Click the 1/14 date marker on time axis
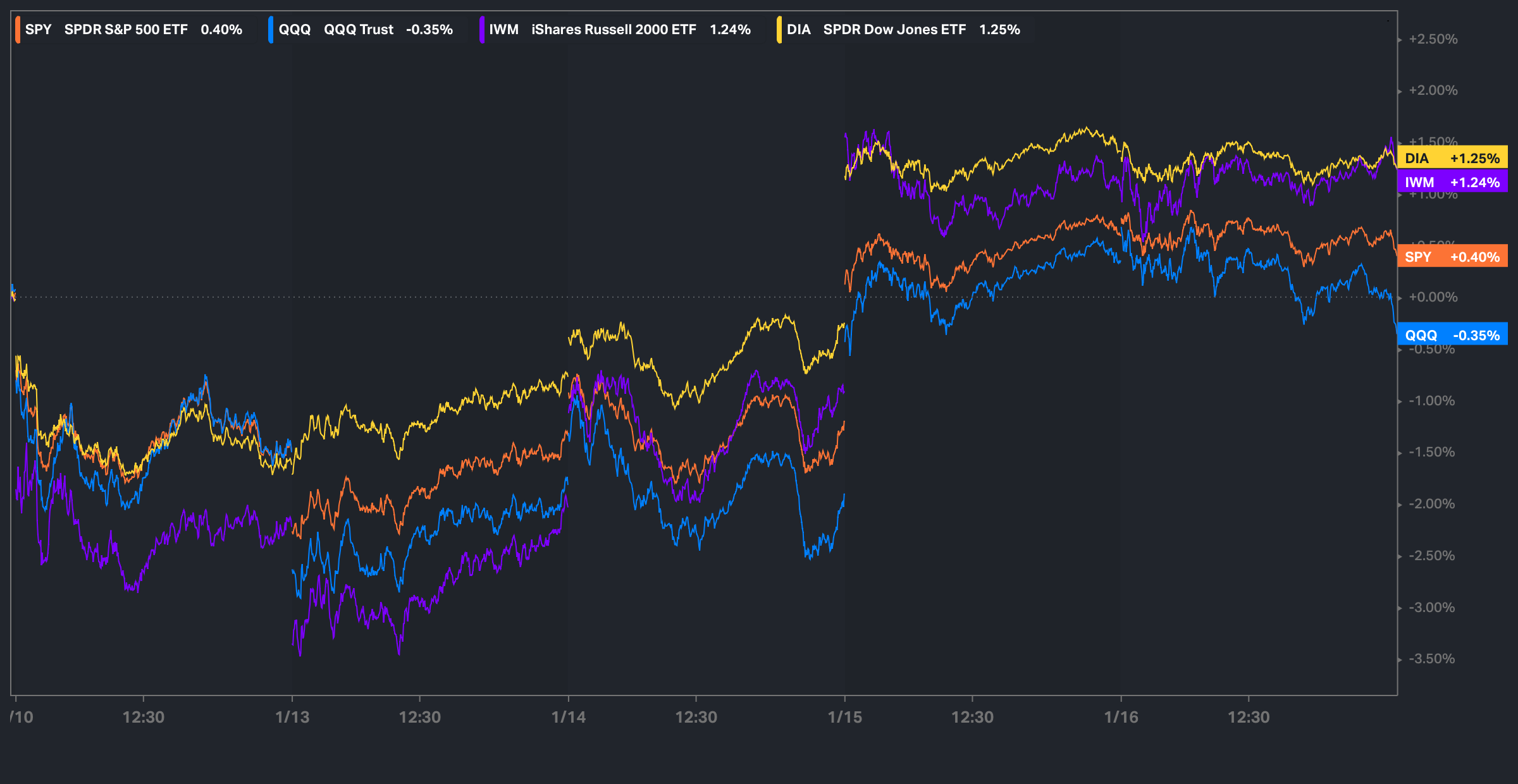The image size is (1518, 784). pyautogui.click(x=568, y=717)
